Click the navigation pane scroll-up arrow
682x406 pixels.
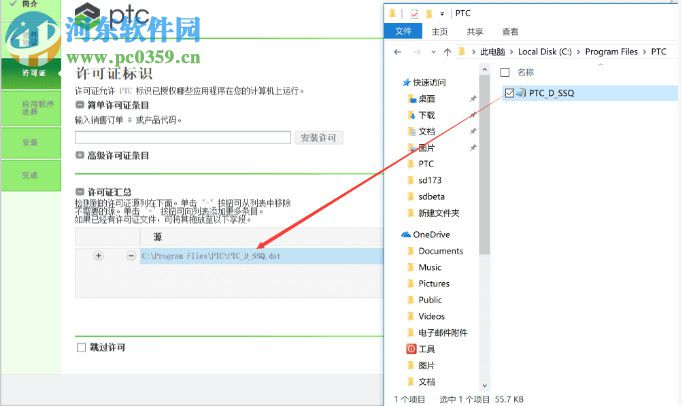point(485,69)
